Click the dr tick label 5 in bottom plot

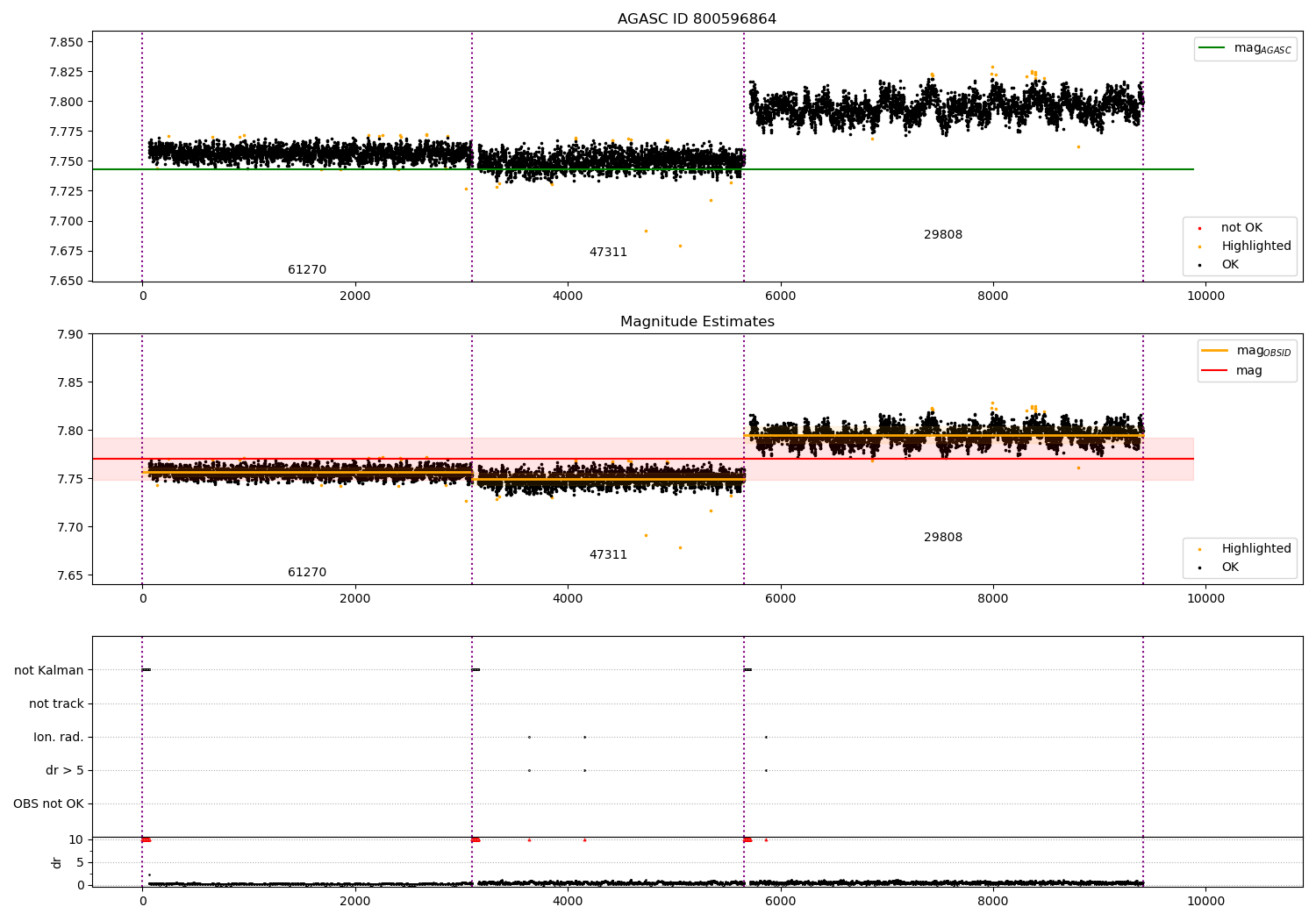tap(80, 862)
